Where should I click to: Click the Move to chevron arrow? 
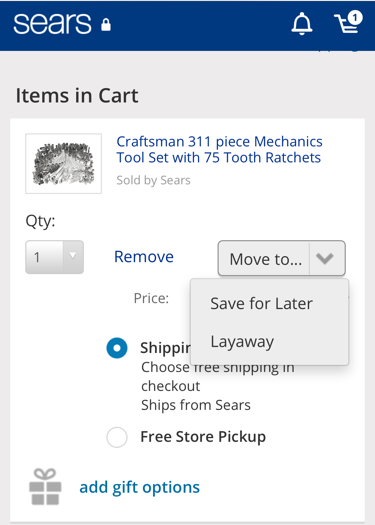click(x=325, y=258)
